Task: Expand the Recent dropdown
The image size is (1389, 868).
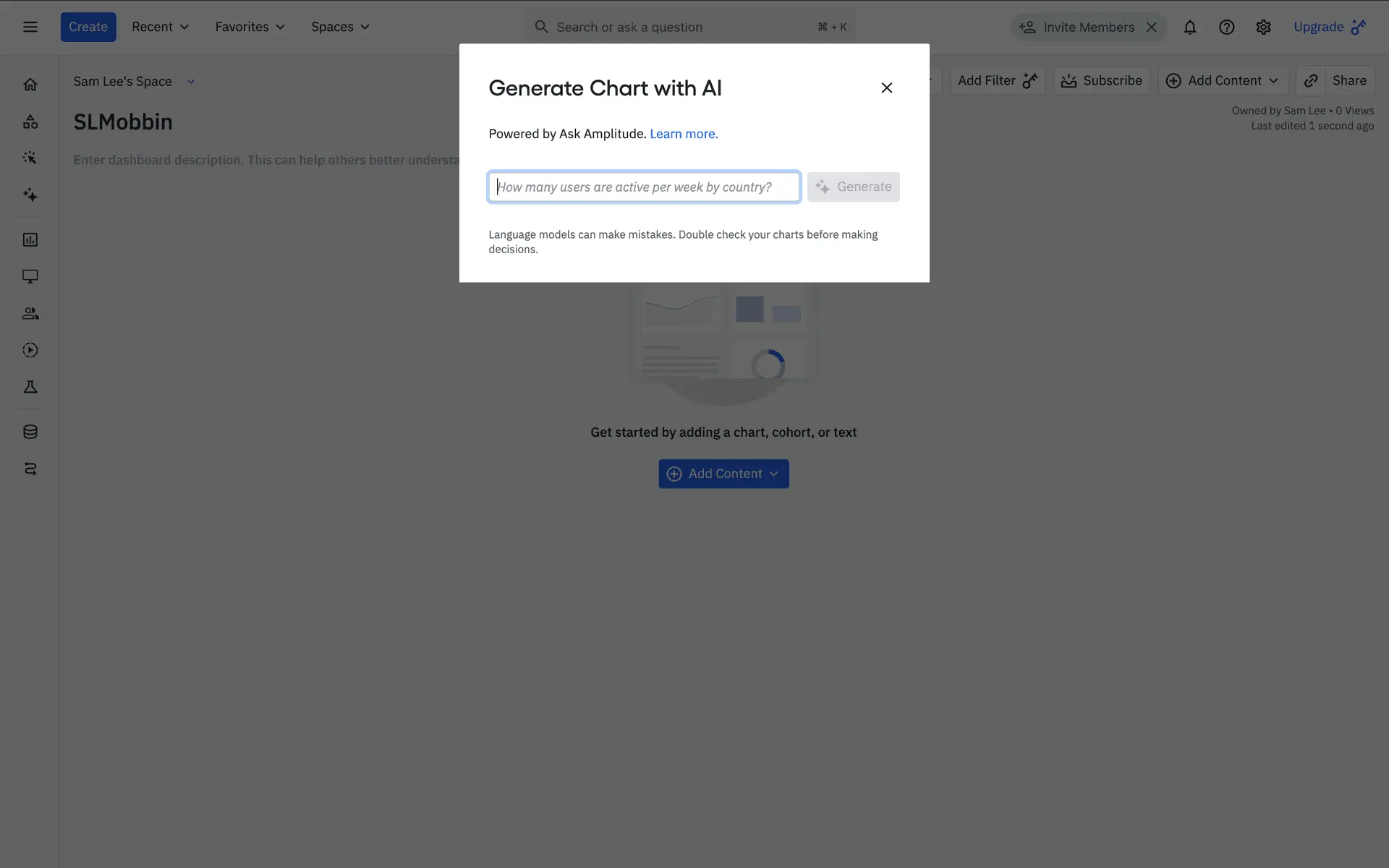Action: [x=160, y=27]
